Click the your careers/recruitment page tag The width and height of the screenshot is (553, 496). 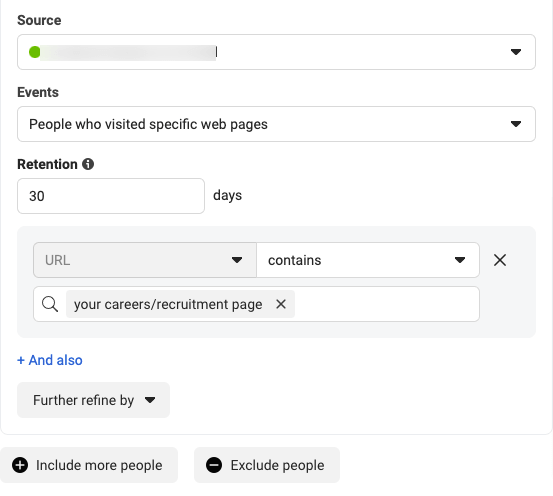coord(168,304)
